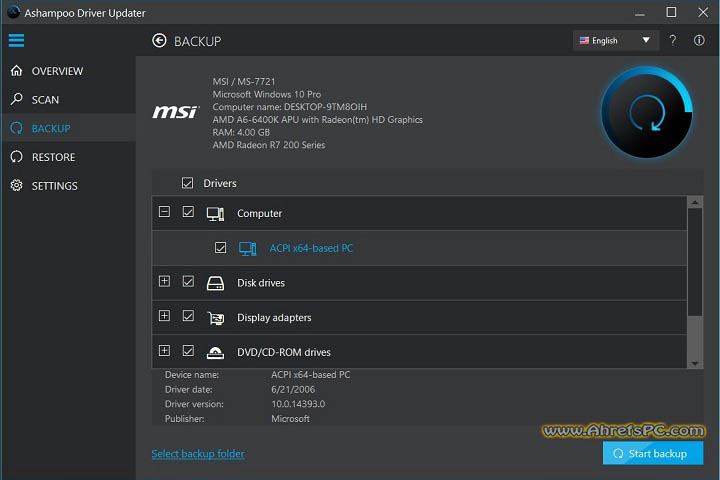Click the back arrow next to BACKUP
The height and width of the screenshot is (480, 720).
pyautogui.click(x=159, y=41)
